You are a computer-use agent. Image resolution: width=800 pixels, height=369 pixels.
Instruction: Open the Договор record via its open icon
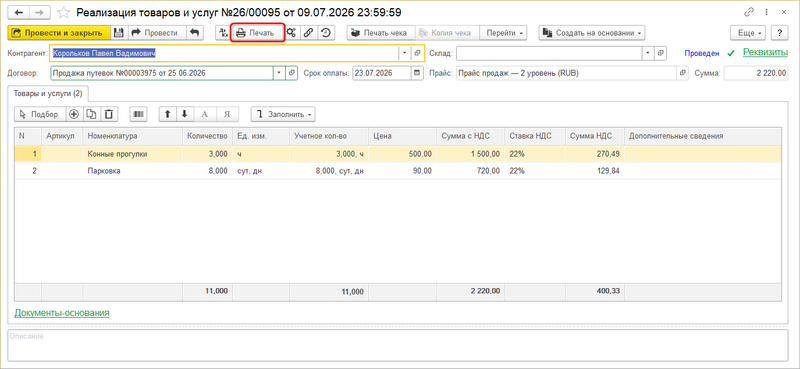pyautogui.click(x=292, y=73)
